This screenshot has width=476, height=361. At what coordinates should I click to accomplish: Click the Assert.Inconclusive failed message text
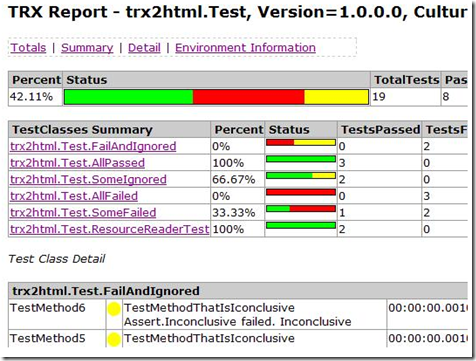[238, 322]
